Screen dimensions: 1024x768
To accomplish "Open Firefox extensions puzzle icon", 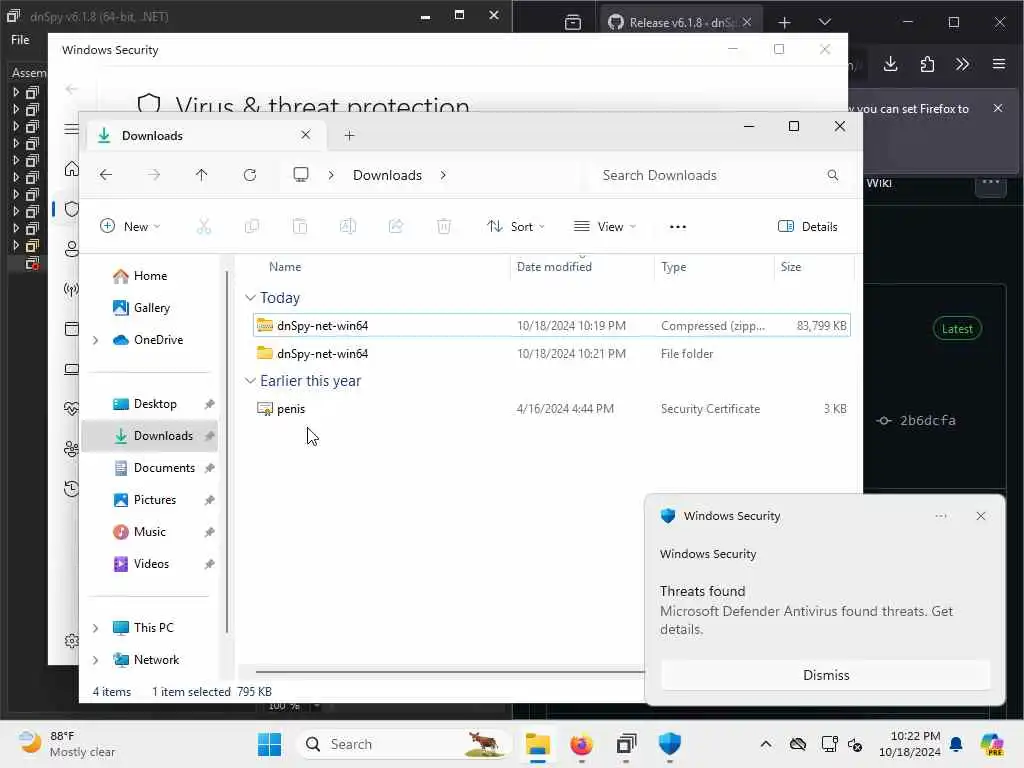I will click(927, 64).
